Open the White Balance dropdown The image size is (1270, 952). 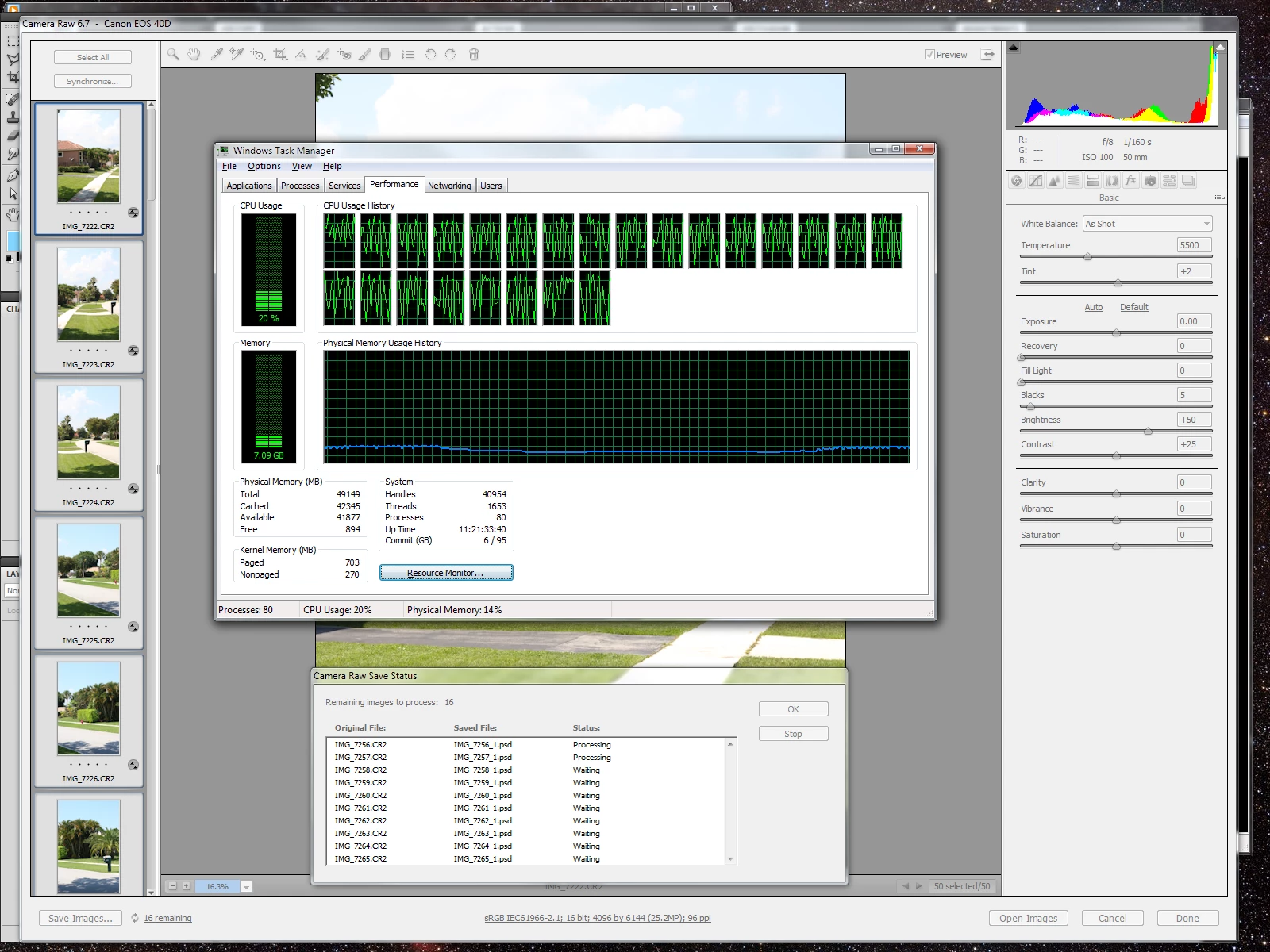pos(1148,224)
